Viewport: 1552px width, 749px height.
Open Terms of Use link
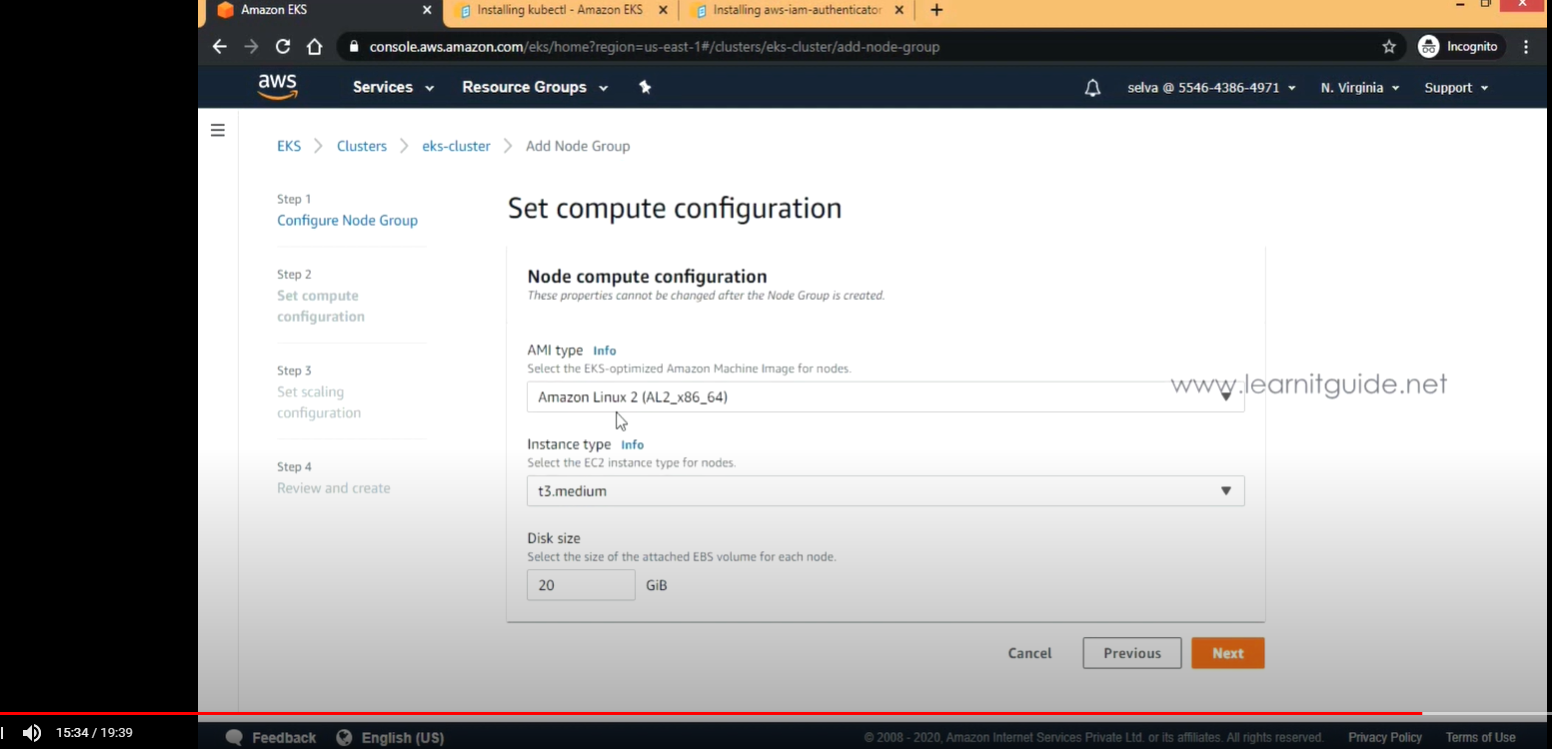pyautogui.click(x=1480, y=738)
